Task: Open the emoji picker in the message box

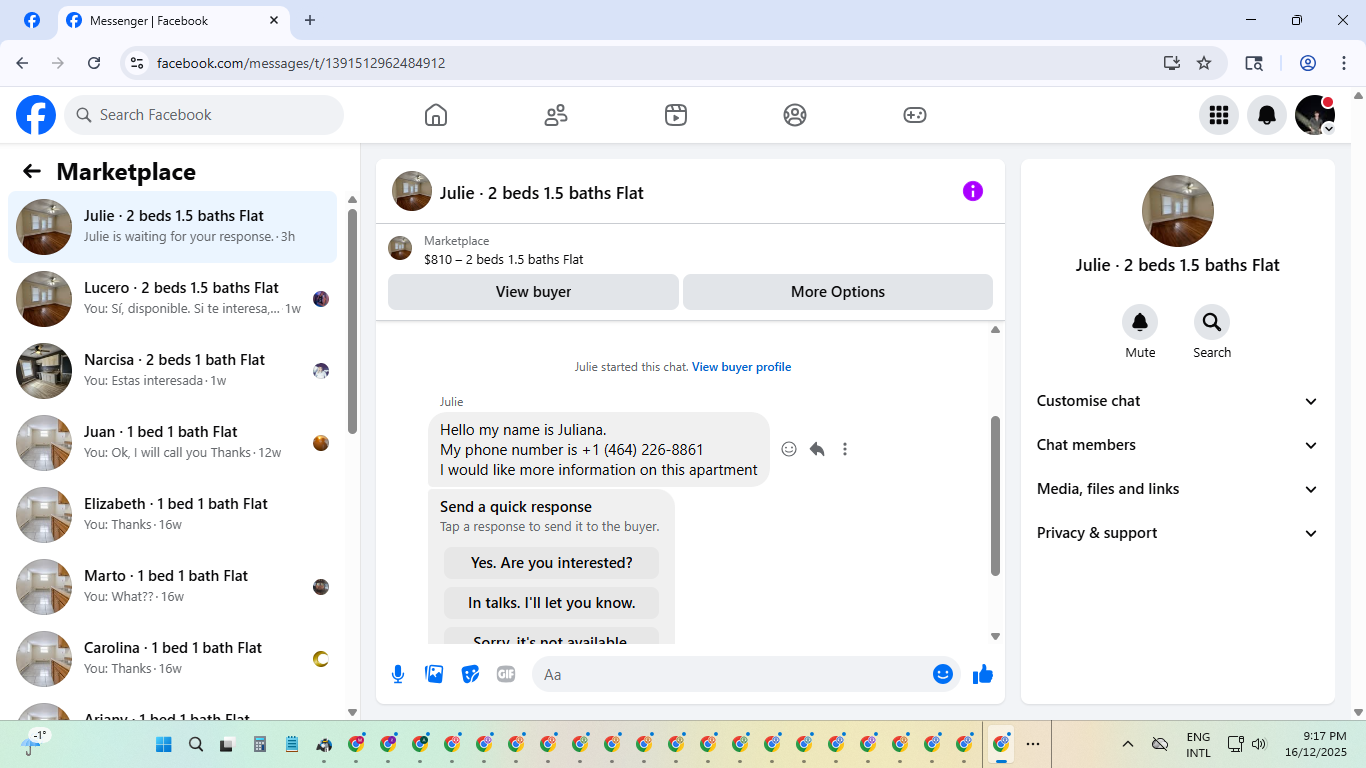Action: point(943,674)
